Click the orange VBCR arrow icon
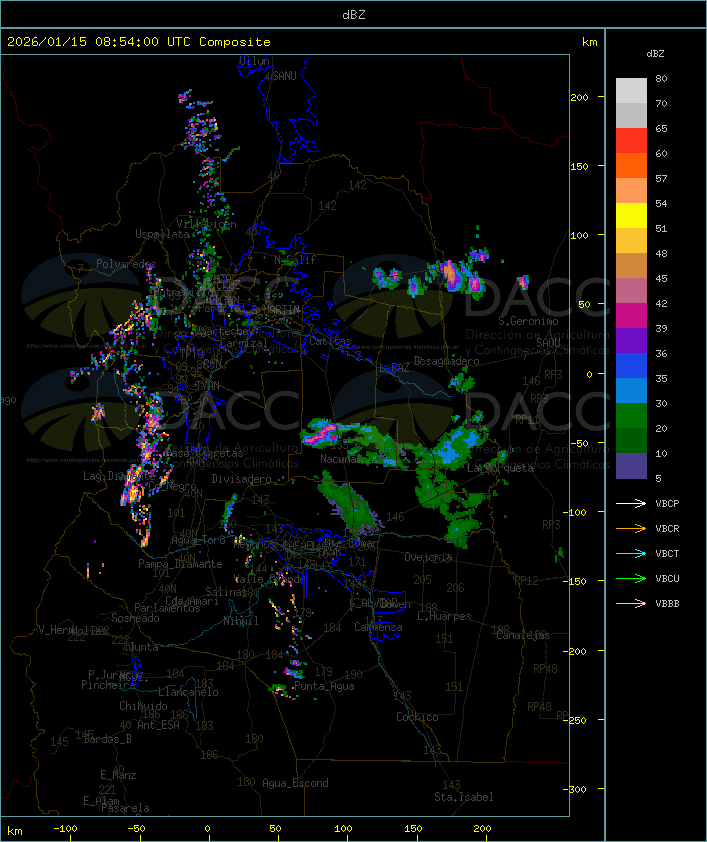707x842 pixels. pyautogui.click(x=632, y=528)
